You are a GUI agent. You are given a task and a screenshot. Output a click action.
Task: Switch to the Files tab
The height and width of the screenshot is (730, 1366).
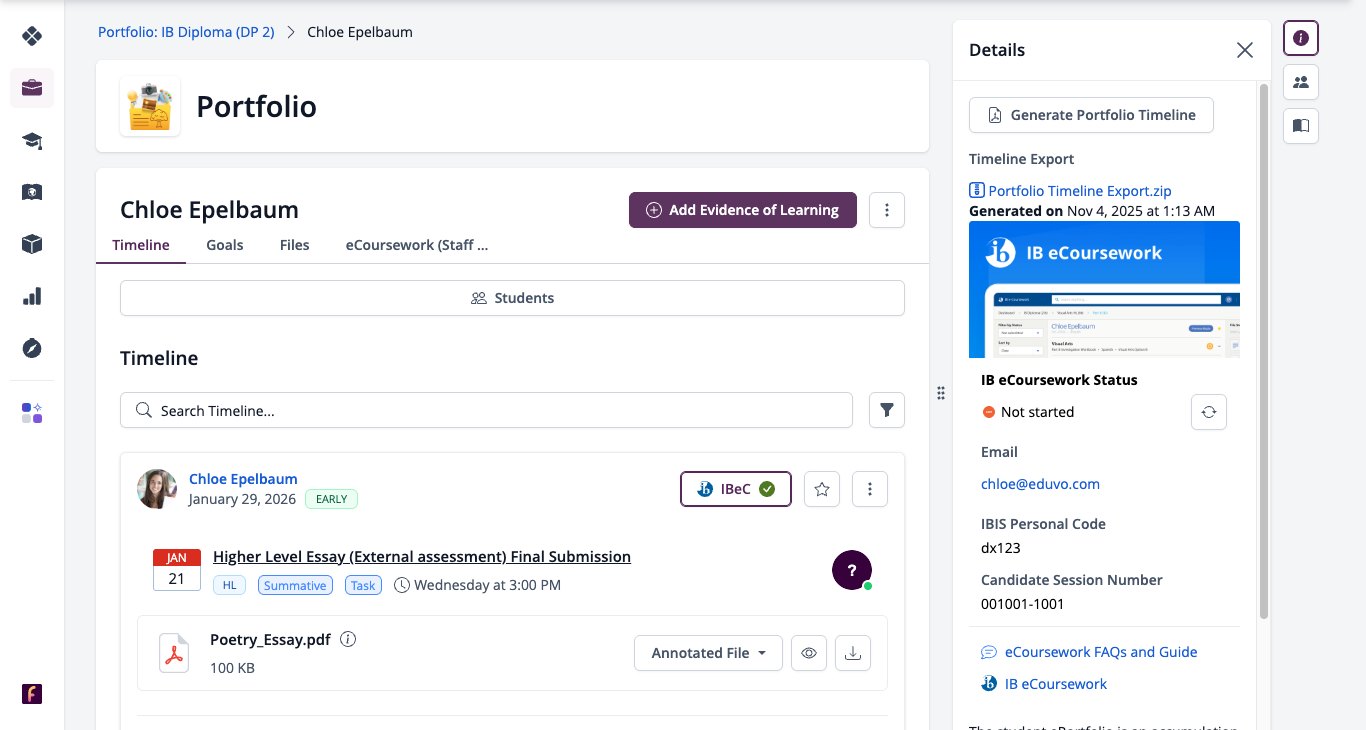click(x=294, y=244)
